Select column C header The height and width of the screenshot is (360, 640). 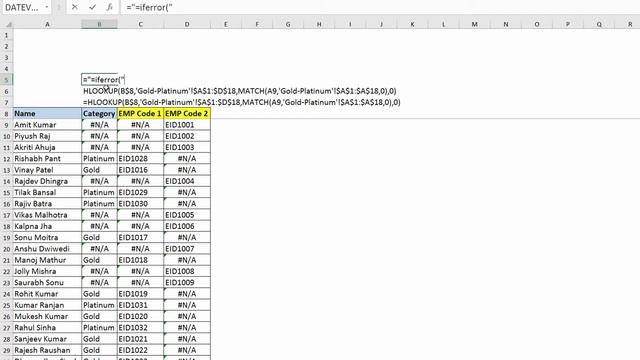click(x=140, y=24)
